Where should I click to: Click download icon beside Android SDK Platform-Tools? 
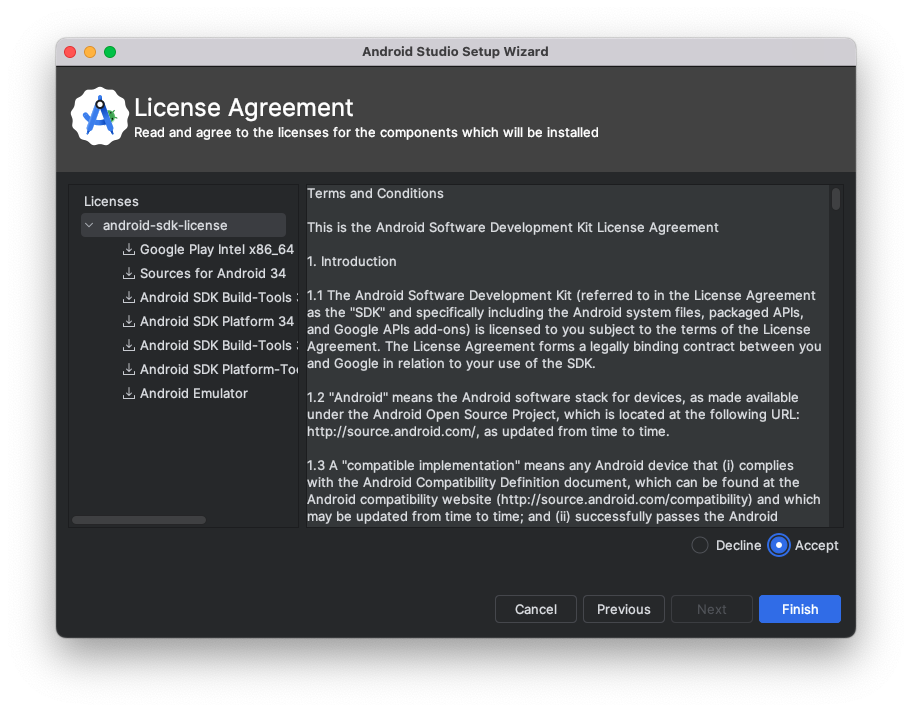pyautogui.click(x=129, y=369)
